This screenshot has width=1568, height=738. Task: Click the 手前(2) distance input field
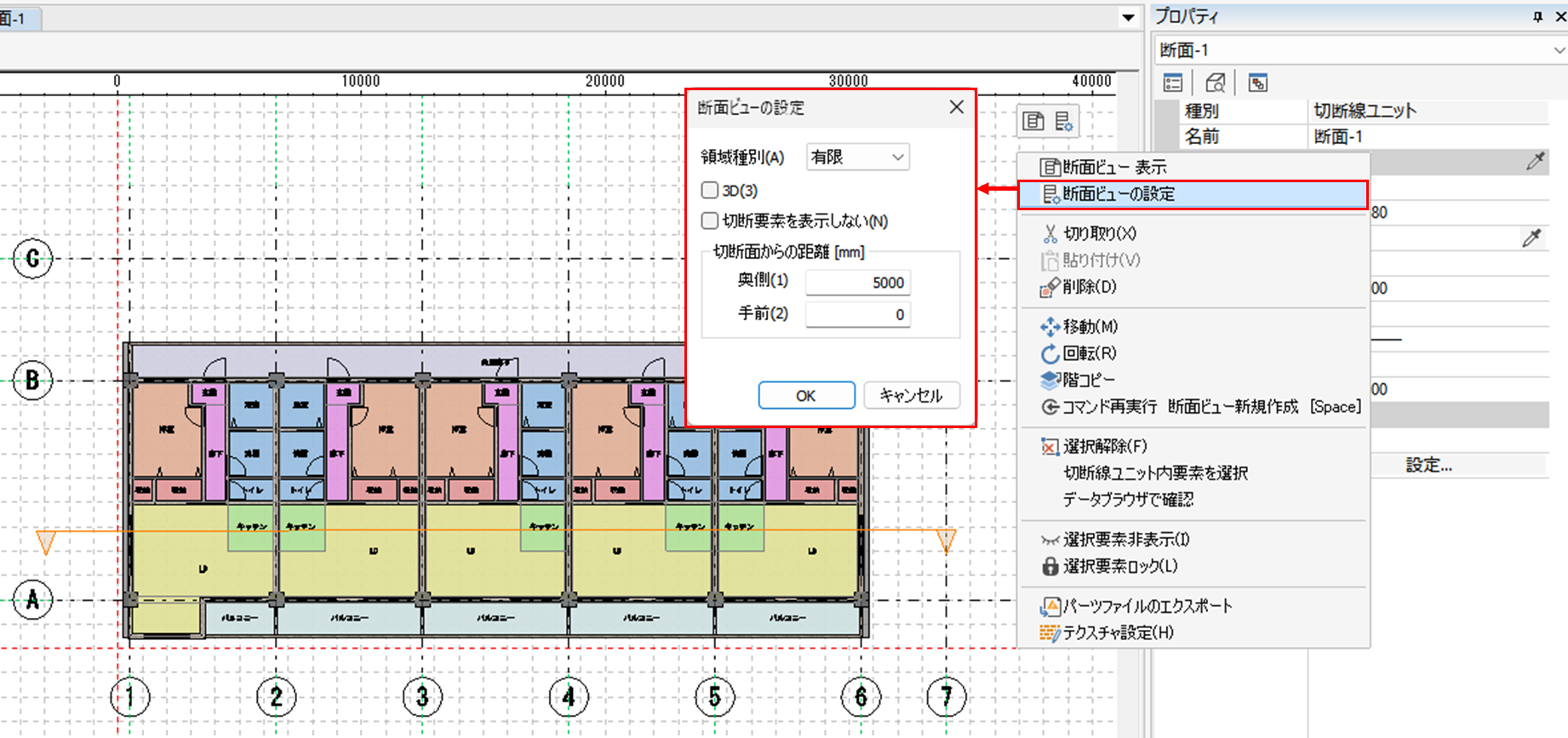(857, 314)
